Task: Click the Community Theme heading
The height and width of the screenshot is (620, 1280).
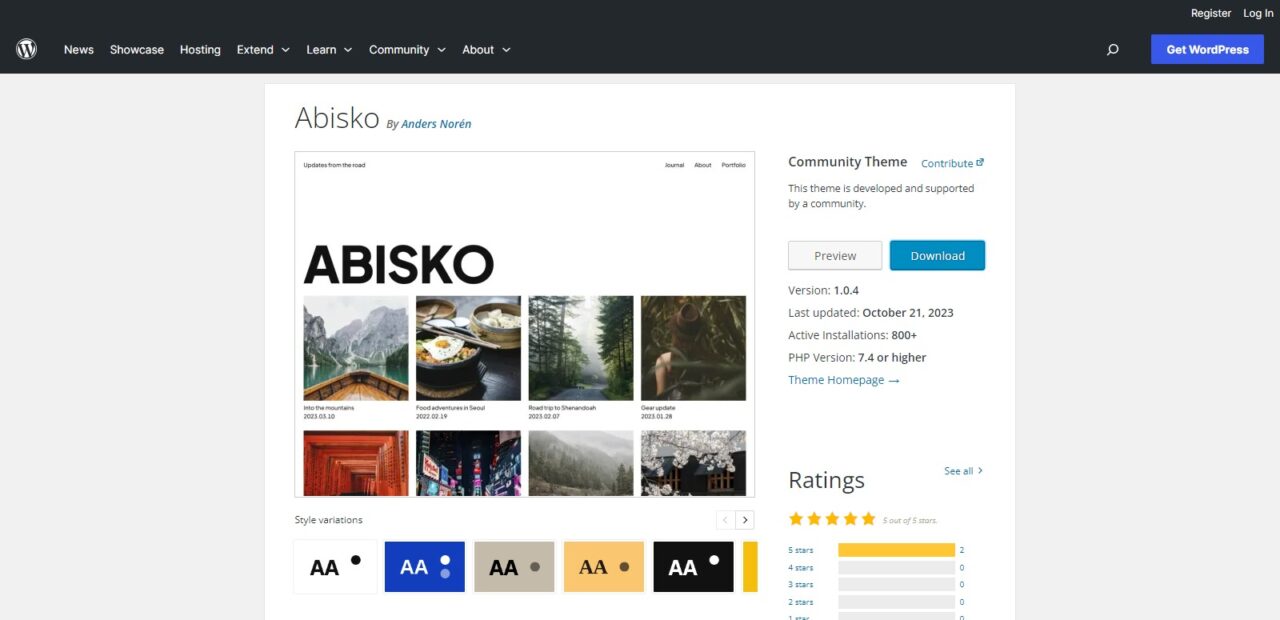Action: [848, 162]
